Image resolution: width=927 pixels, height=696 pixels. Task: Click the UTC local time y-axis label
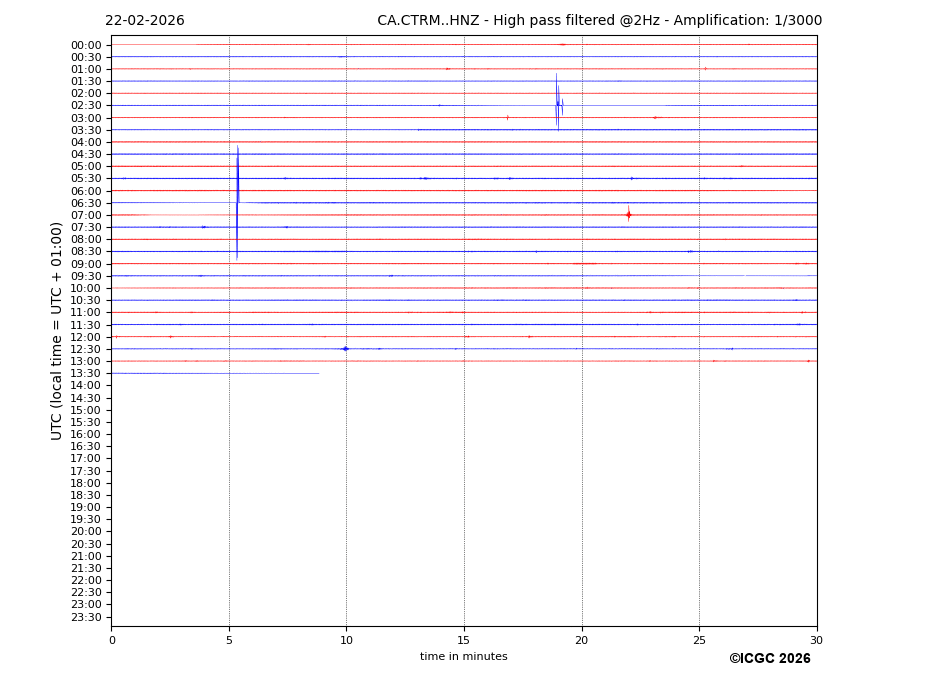[x=58, y=330]
